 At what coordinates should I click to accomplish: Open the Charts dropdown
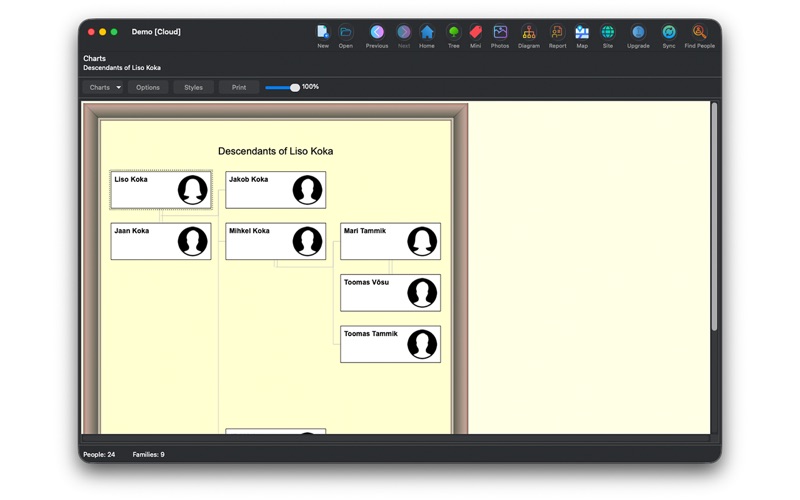click(x=103, y=87)
